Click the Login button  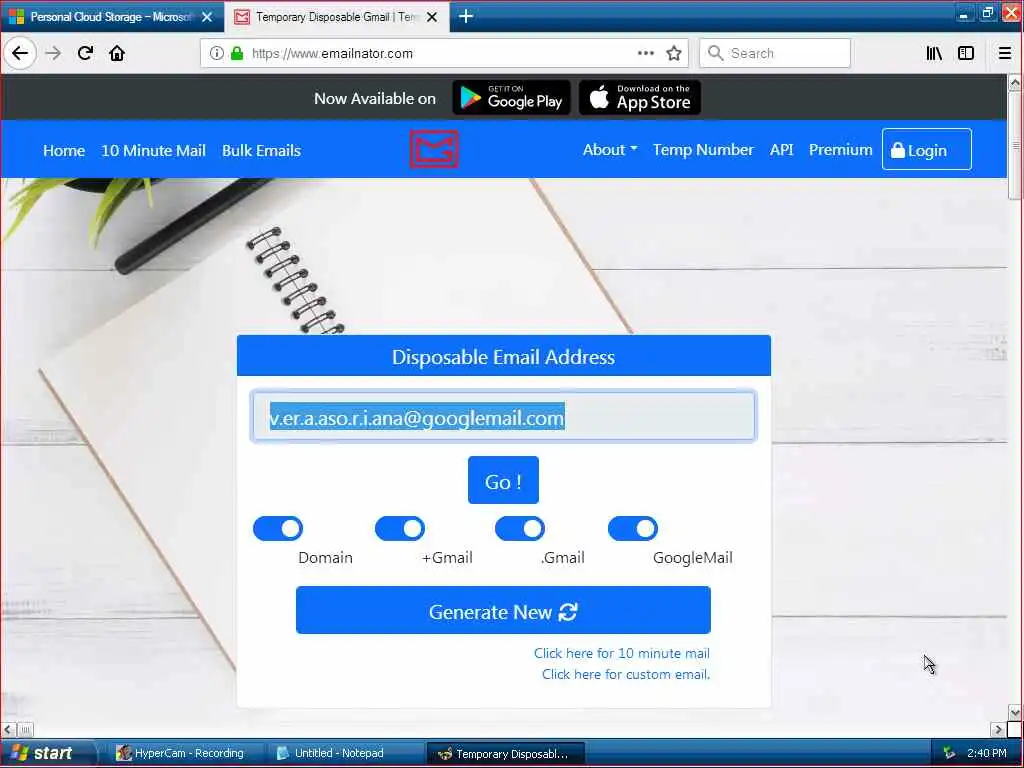pyautogui.click(x=927, y=150)
